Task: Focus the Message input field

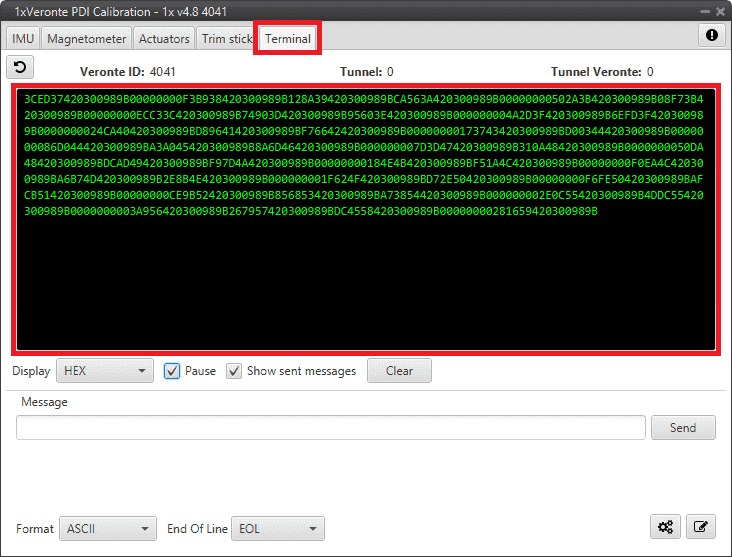Action: [x=330, y=427]
